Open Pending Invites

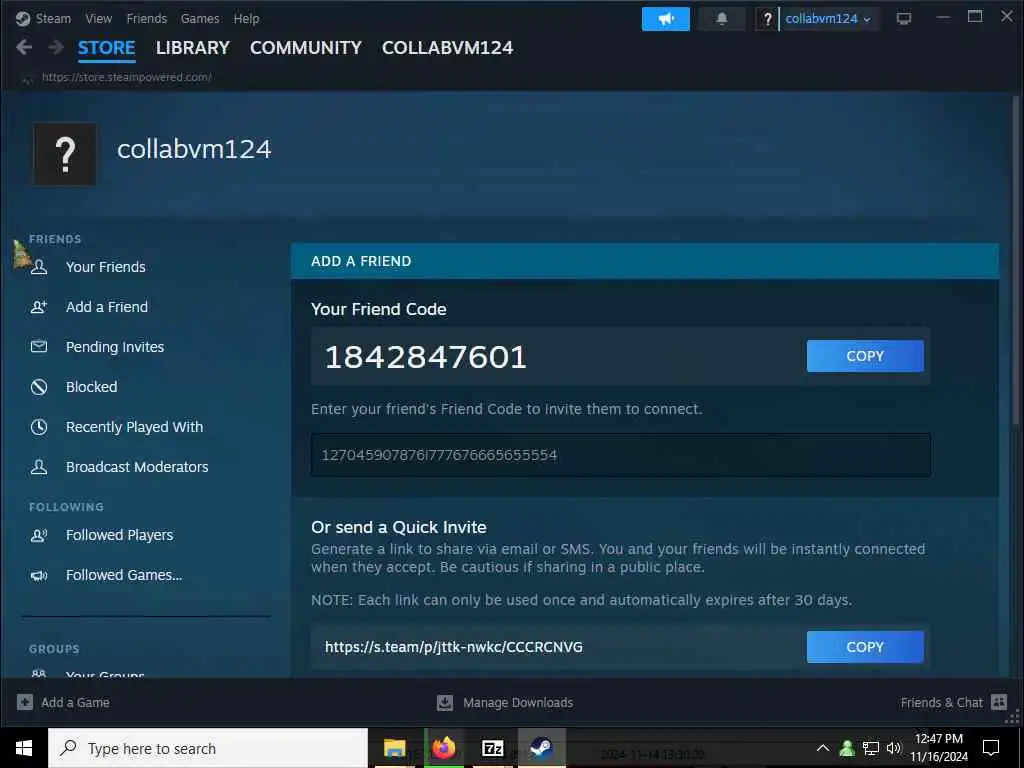pyautogui.click(x=115, y=347)
